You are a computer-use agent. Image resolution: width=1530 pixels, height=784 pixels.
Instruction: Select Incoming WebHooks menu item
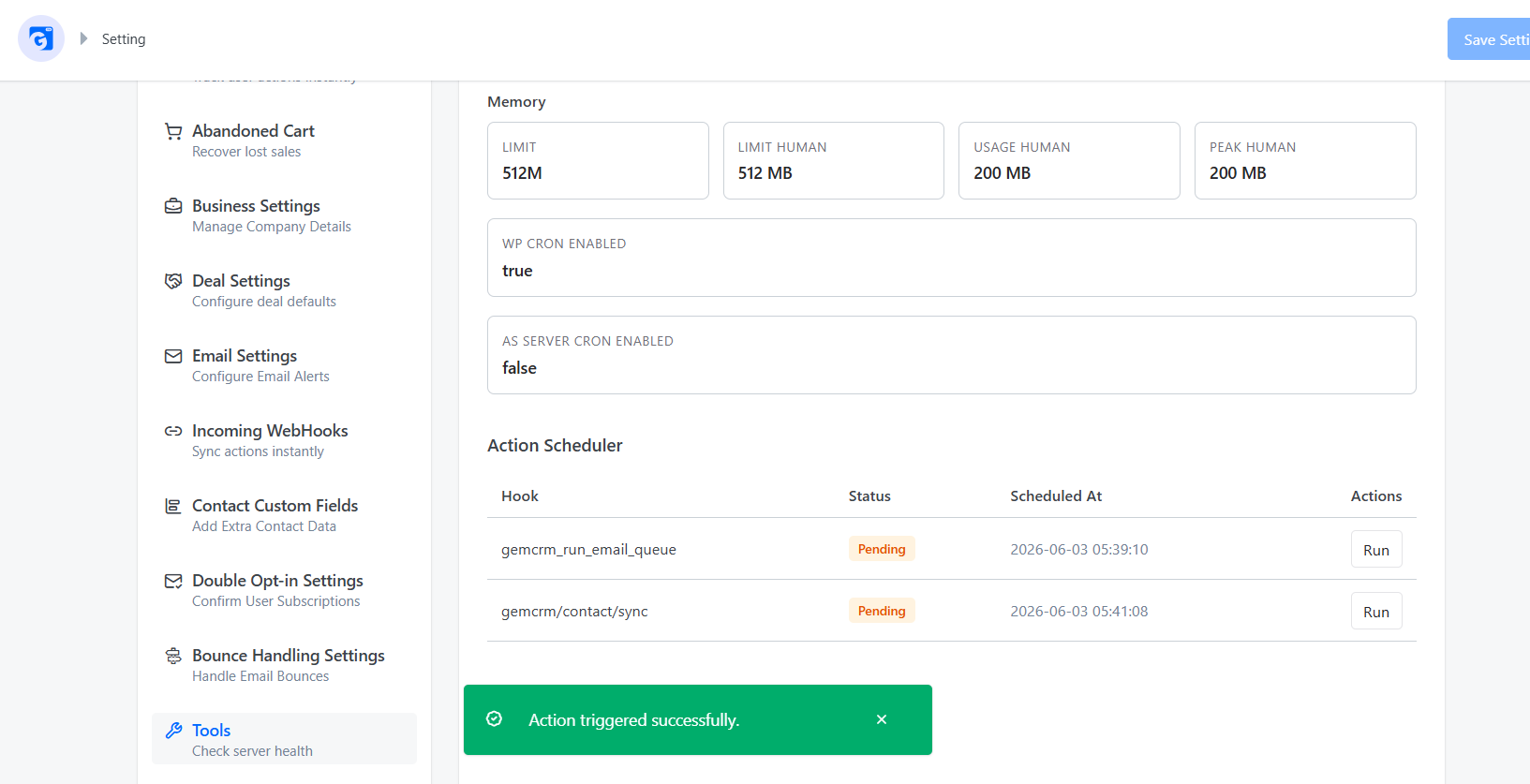tap(284, 439)
